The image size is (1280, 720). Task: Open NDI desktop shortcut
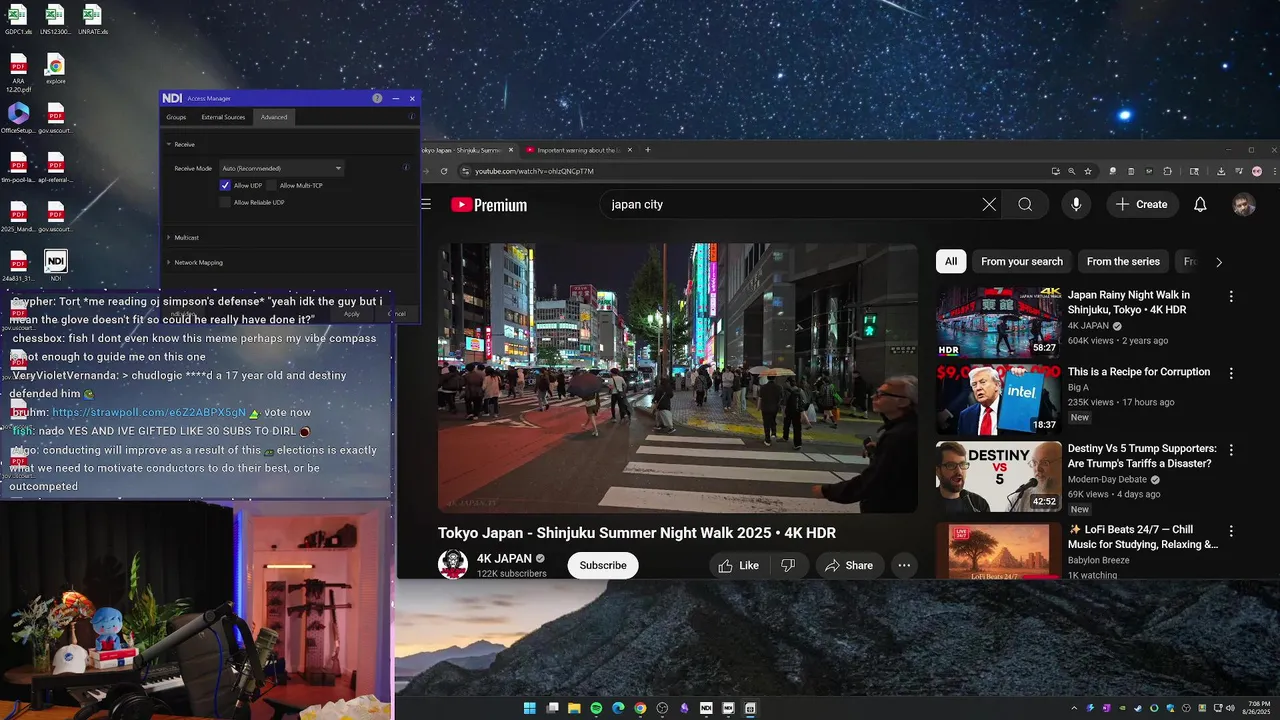tap(56, 265)
